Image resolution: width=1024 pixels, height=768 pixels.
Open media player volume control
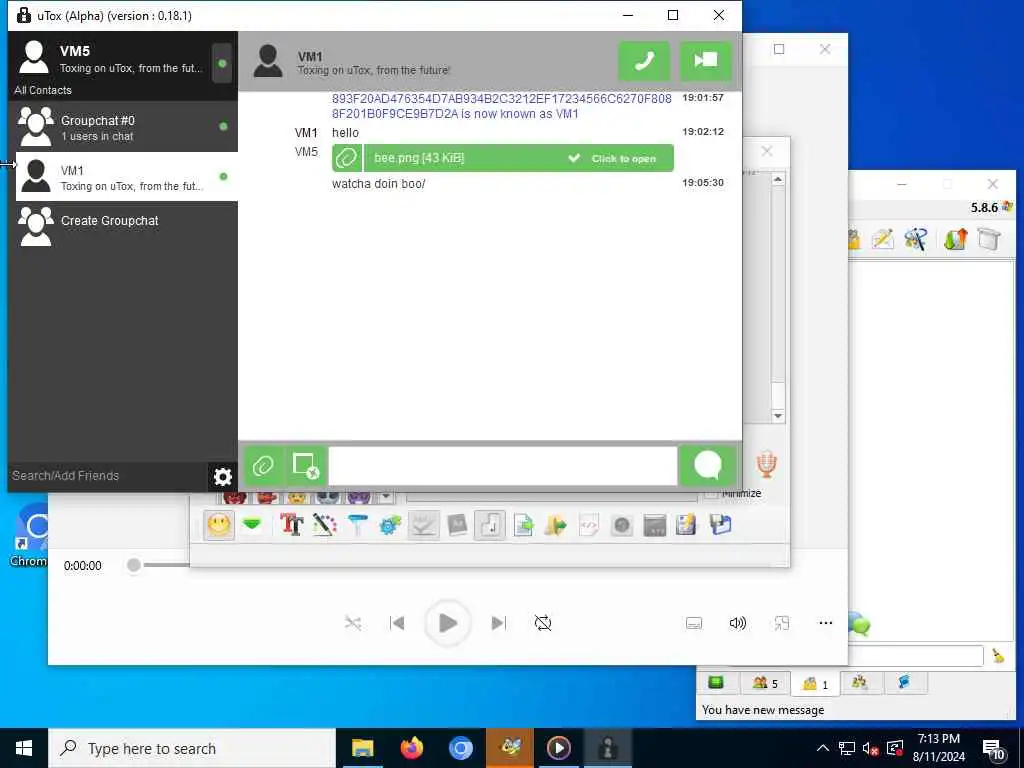point(737,623)
